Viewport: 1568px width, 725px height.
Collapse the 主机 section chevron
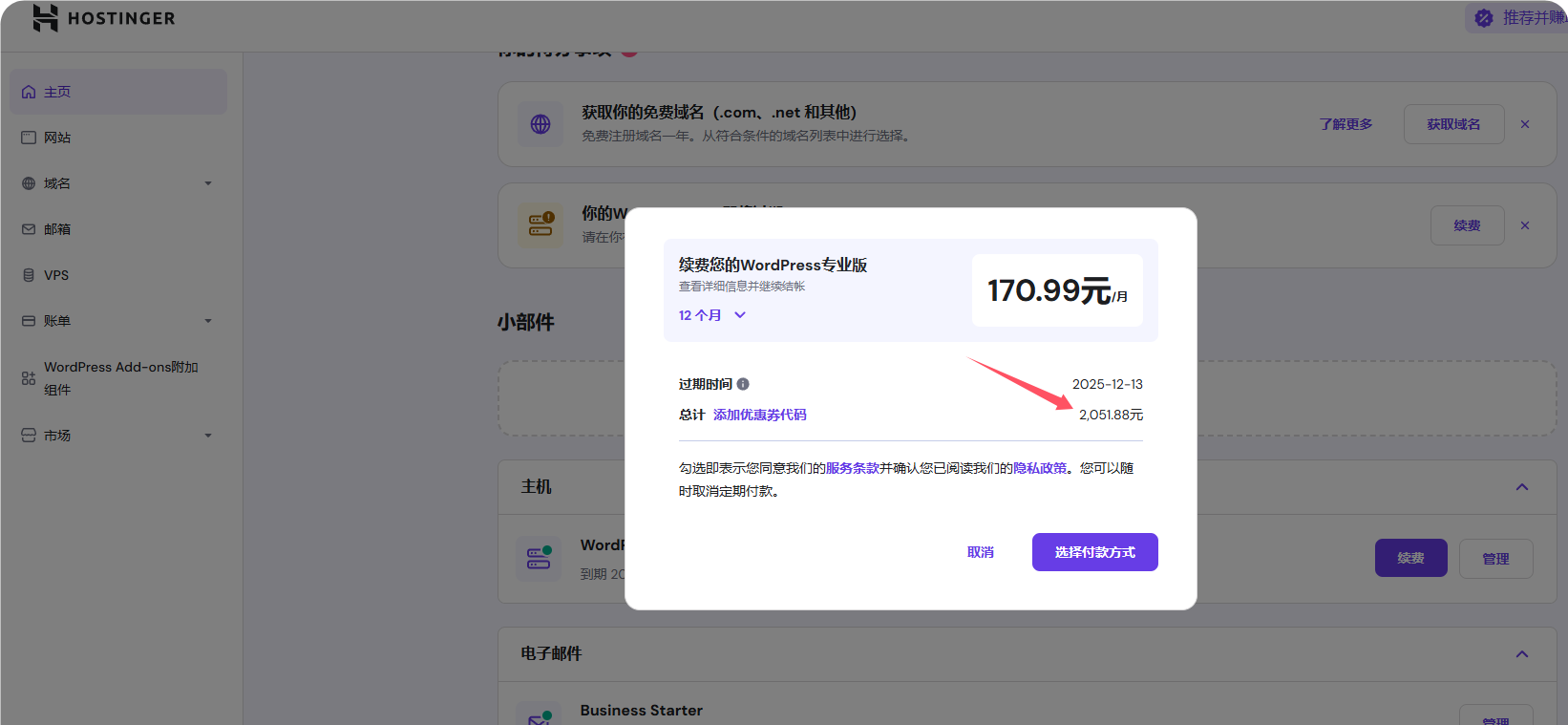[1522, 487]
